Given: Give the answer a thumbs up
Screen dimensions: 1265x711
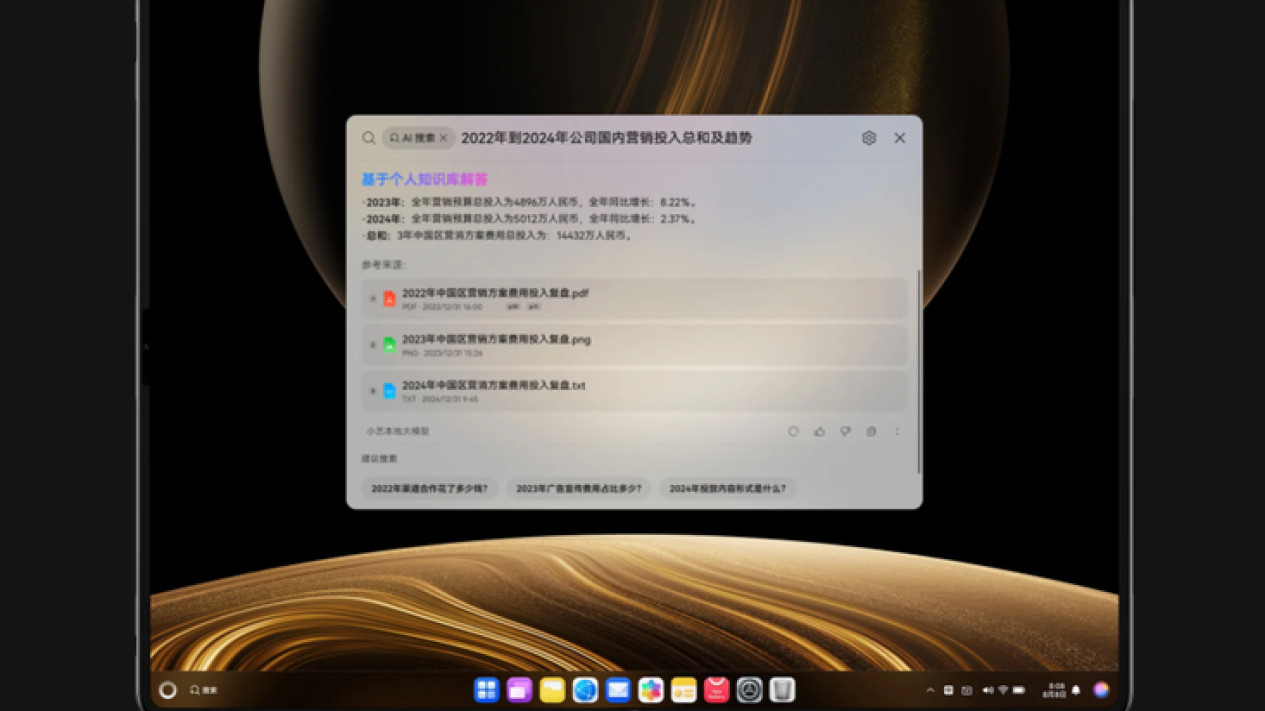Looking at the screenshot, I should coord(819,432).
